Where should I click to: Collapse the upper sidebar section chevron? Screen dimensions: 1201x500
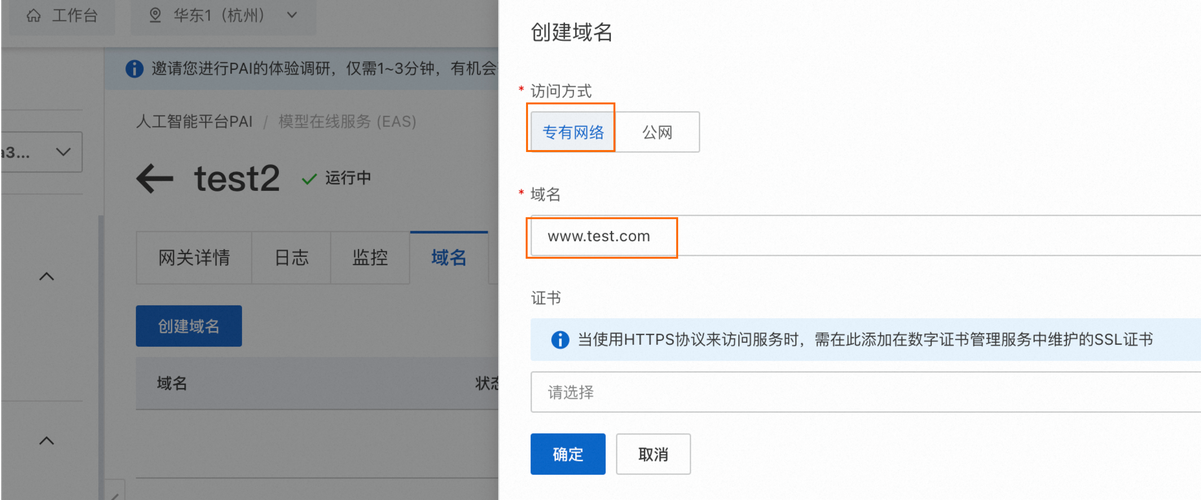click(x=46, y=276)
